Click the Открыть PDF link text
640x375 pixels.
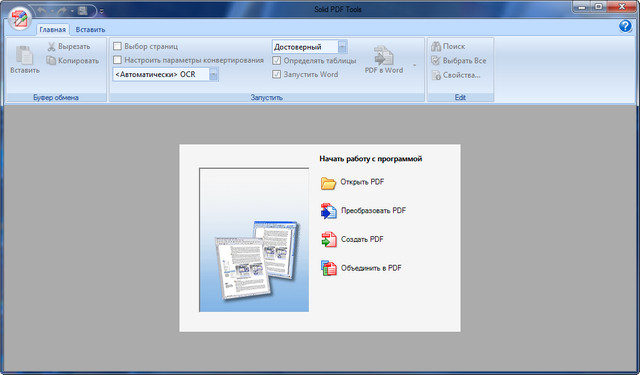[362, 182]
